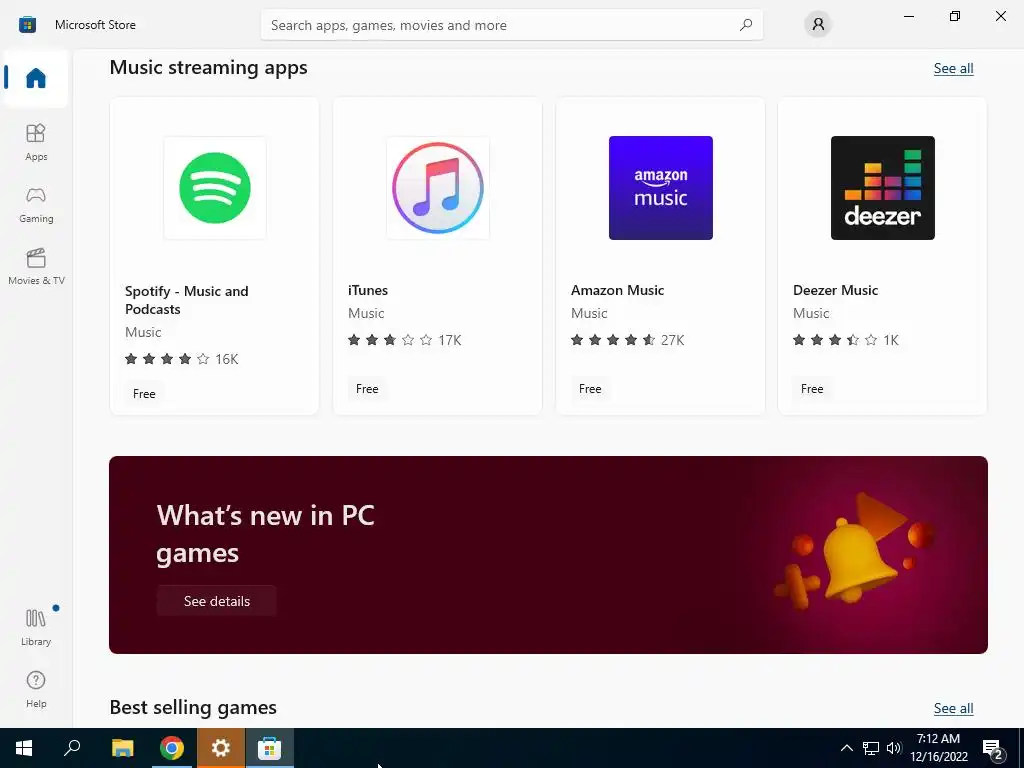Viewport: 1024px width, 768px height.
Task: Restore down the Microsoft Store window
Action: click(954, 16)
